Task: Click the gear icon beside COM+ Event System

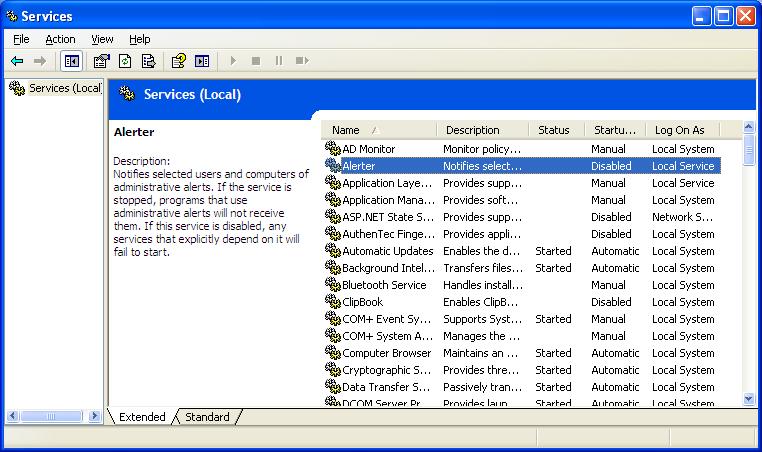Action: click(x=333, y=318)
